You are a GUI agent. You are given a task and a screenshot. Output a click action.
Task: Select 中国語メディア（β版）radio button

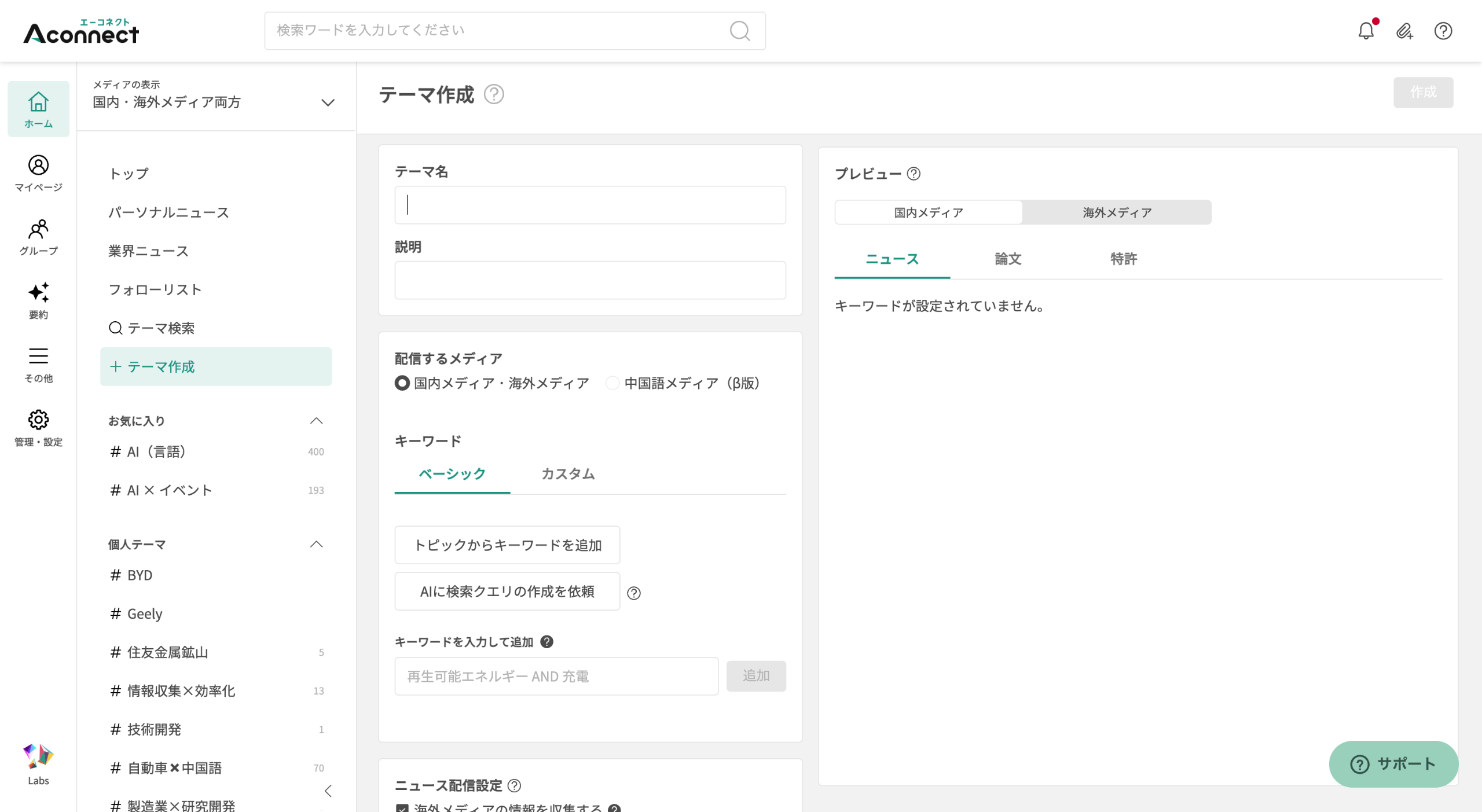coord(612,383)
